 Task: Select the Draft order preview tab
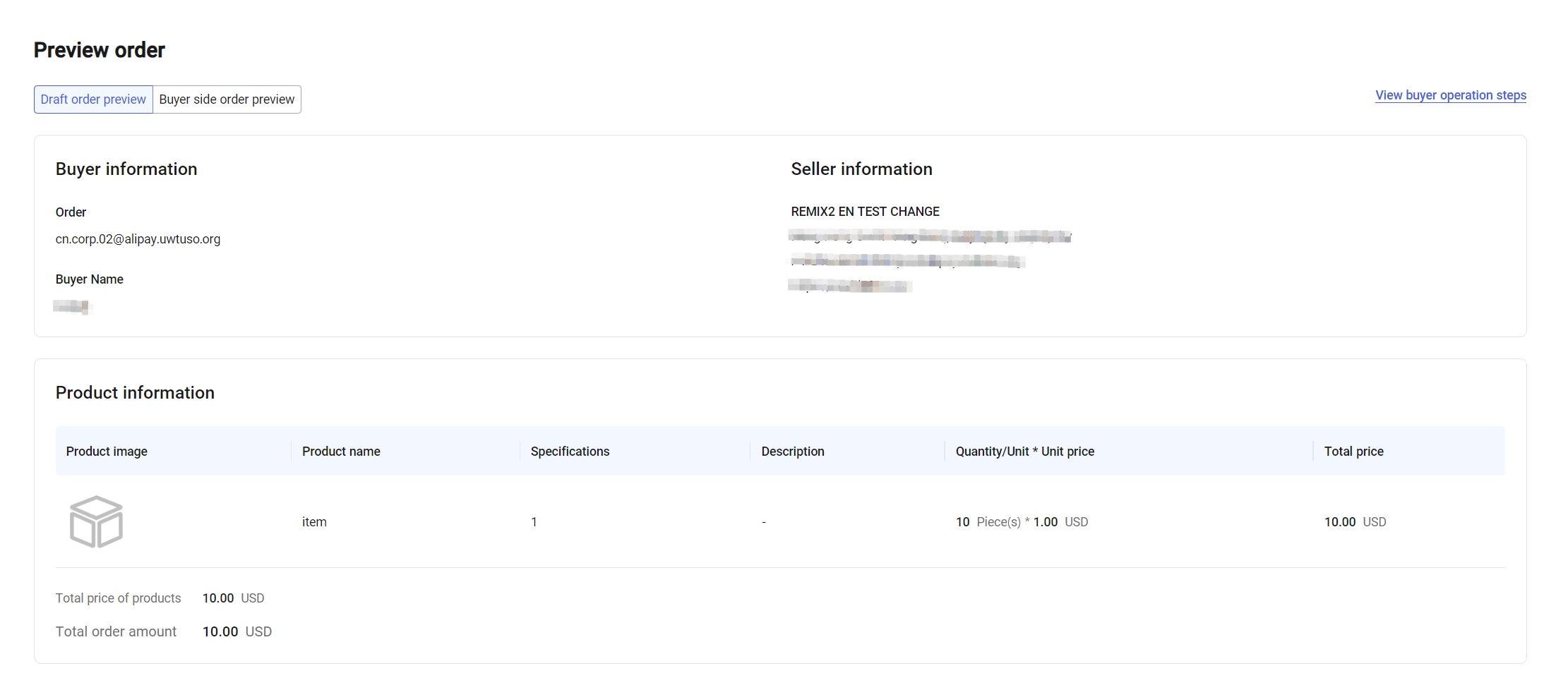(92, 99)
